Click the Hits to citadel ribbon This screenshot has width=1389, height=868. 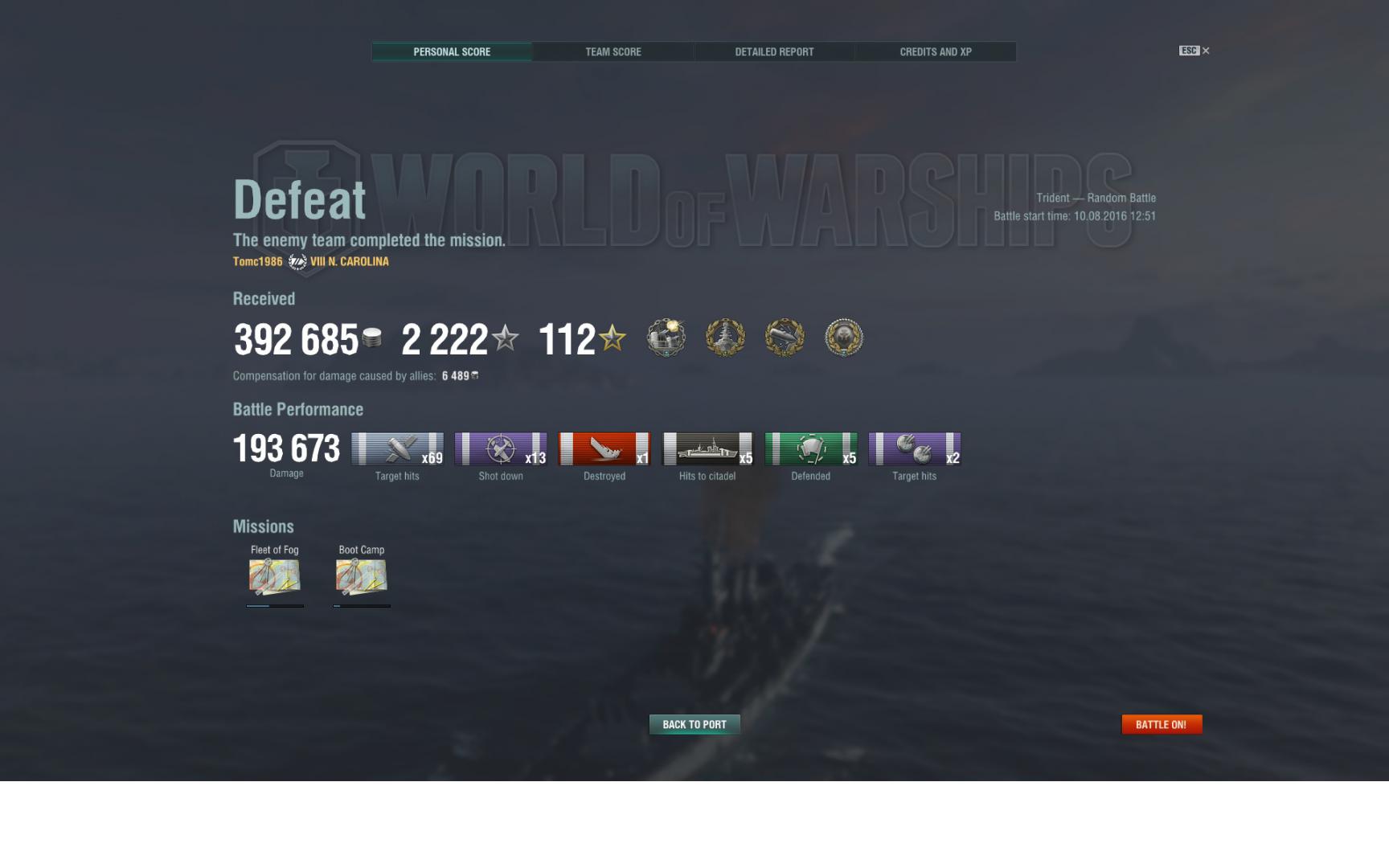click(x=707, y=448)
